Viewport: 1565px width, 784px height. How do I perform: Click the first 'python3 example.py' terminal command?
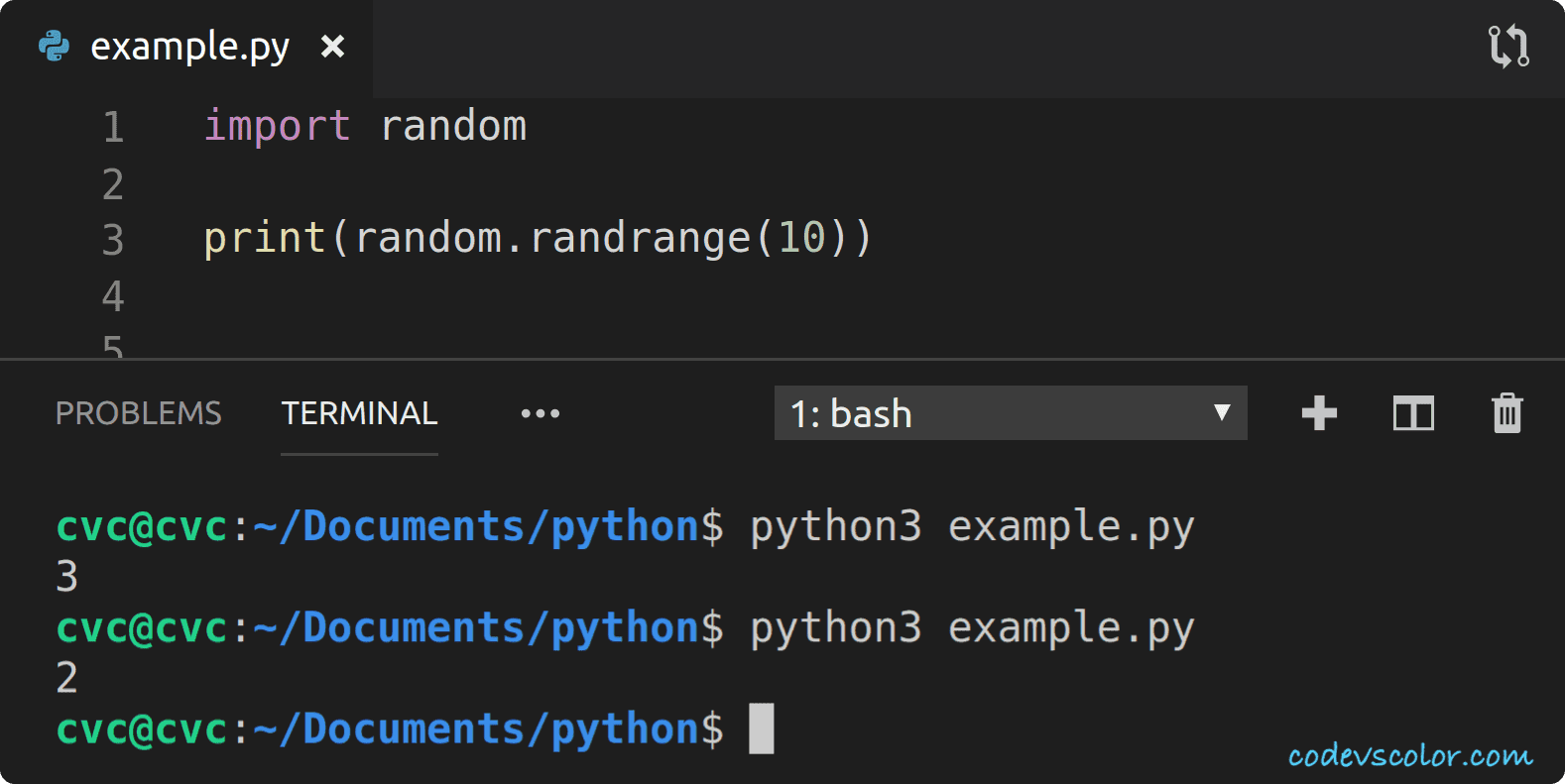tap(971, 526)
